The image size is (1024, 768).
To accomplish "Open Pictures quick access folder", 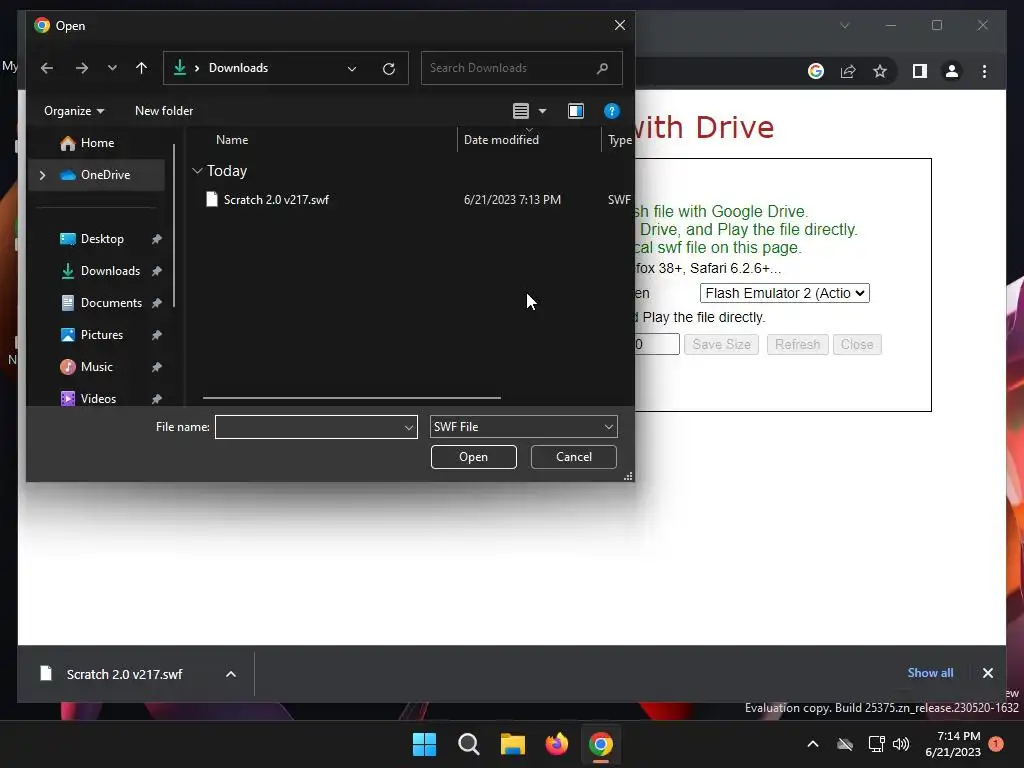I will [x=101, y=335].
